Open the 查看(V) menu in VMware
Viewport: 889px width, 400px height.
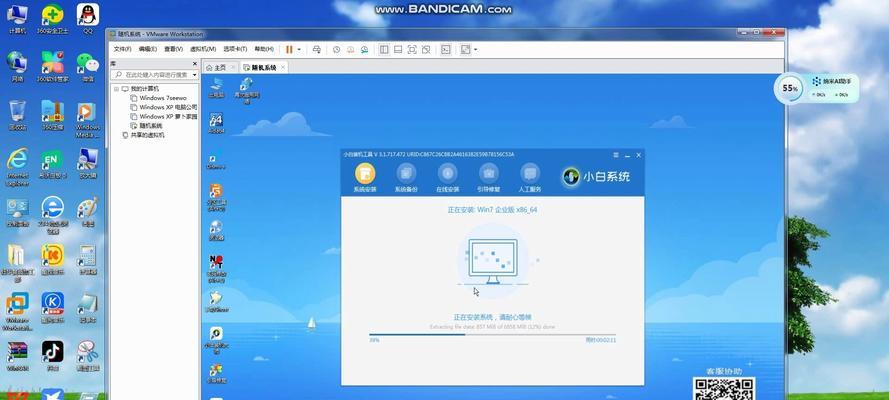pyautogui.click(x=173, y=49)
